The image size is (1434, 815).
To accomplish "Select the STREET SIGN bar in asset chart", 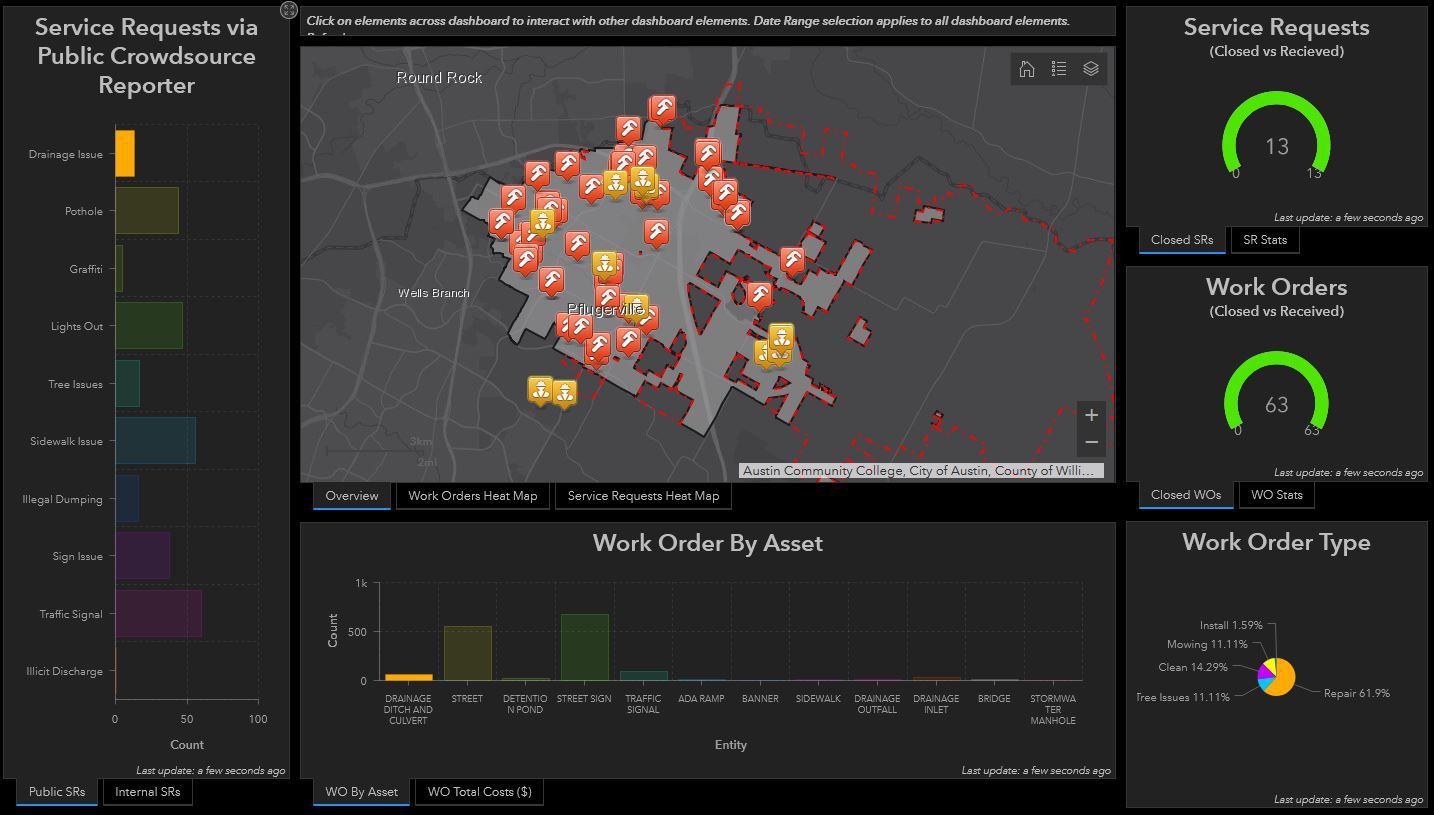I will click(x=584, y=648).
